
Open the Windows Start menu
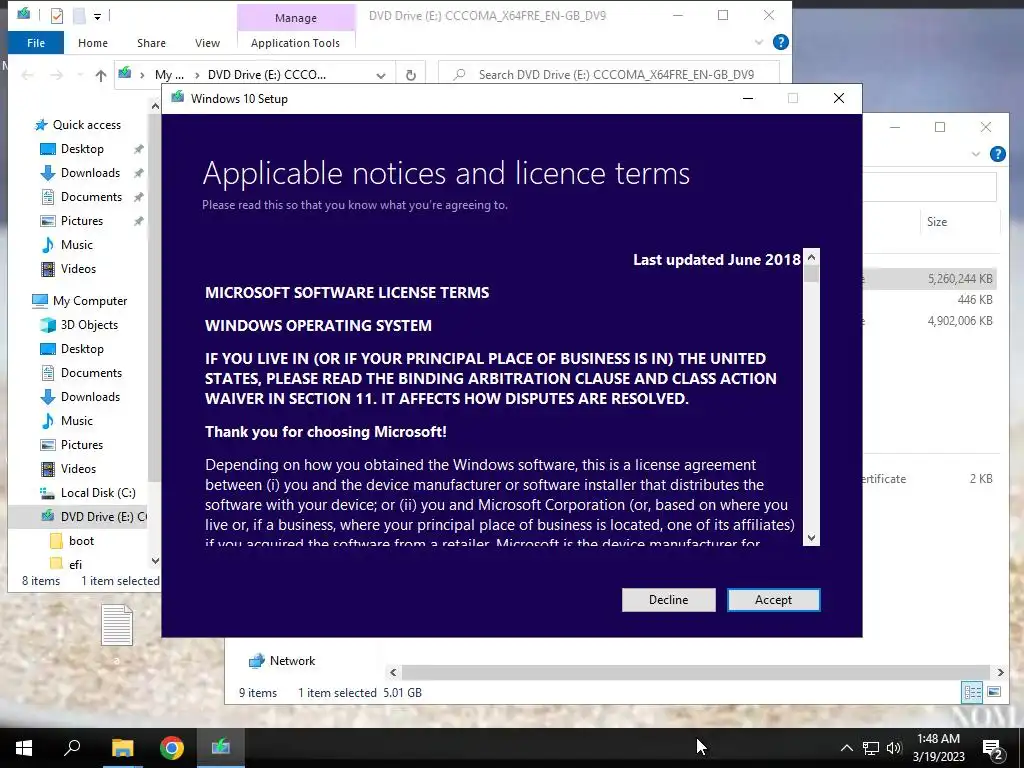[x=24, y=748]
